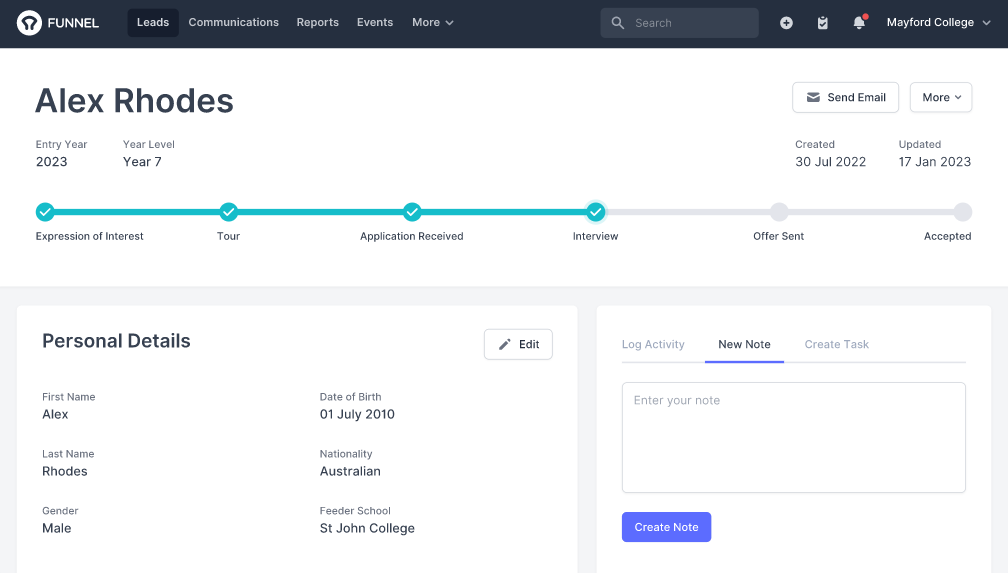
Task: Open the tasks clipboard icon
Action: point(822,23)
